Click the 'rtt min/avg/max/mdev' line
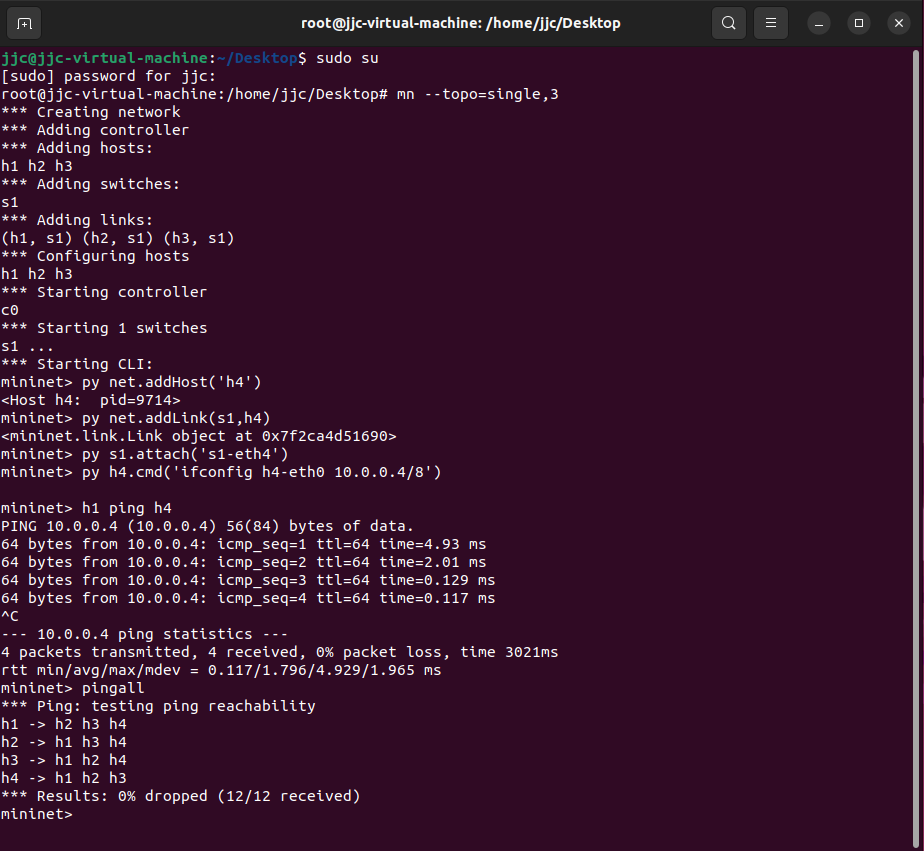Screen dimensions: 924x851 221,670
